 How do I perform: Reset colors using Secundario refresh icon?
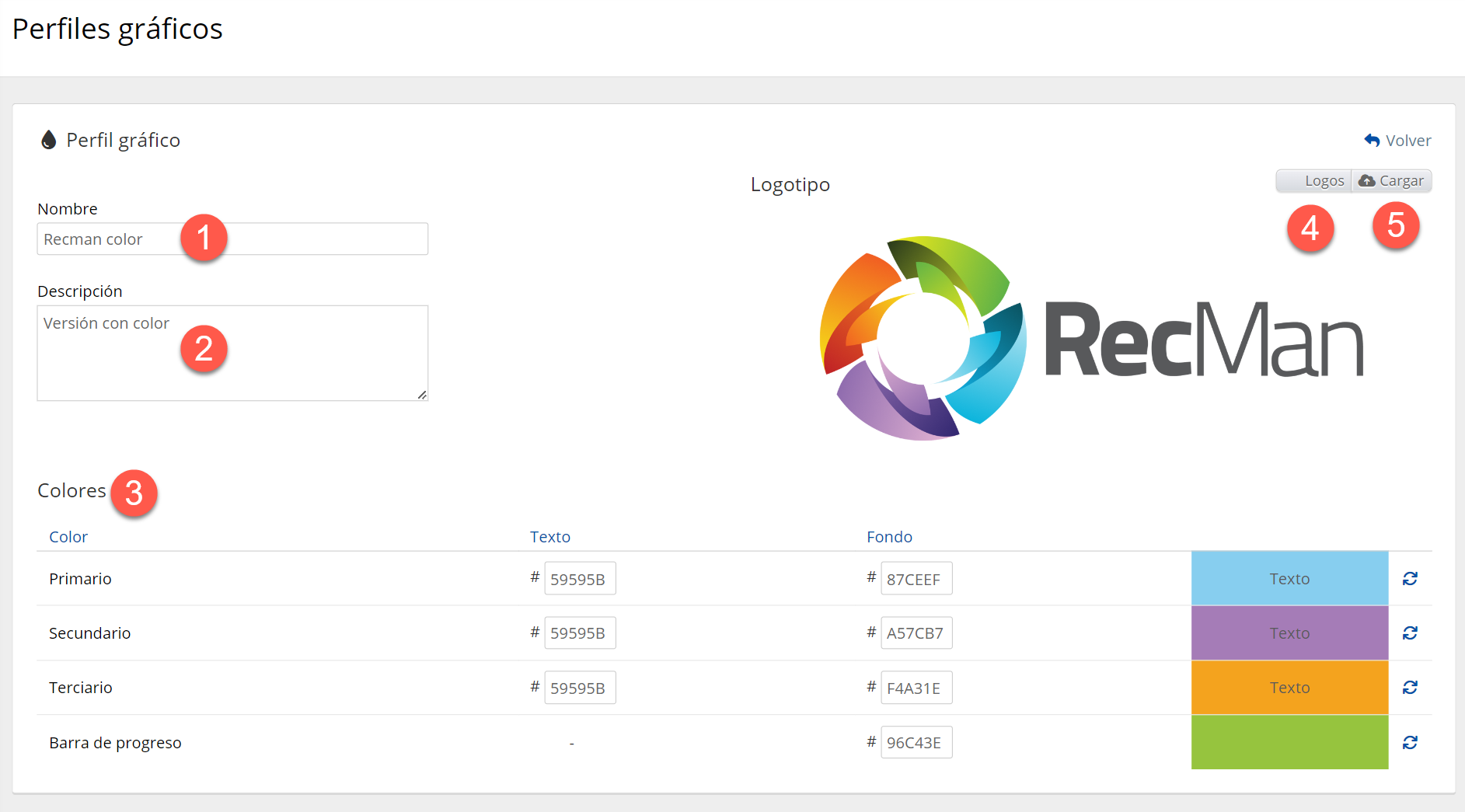1410,633
